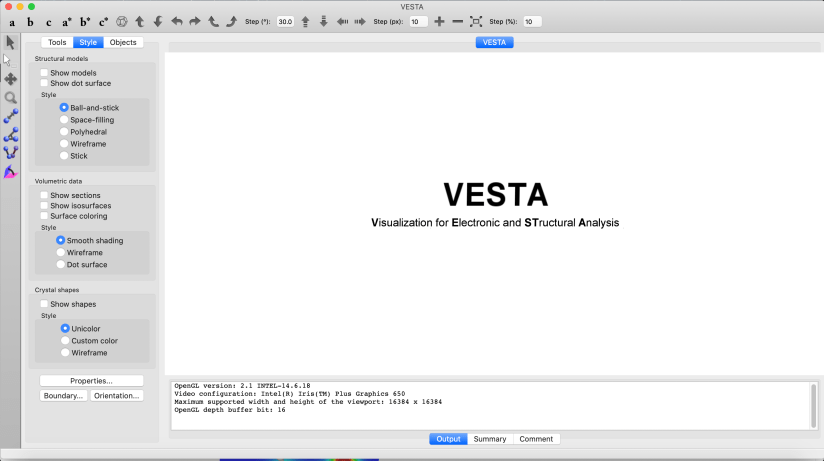Switch to the Tools tab
Image resolution: width=824 pixels, height=461 pixels.
57,42
